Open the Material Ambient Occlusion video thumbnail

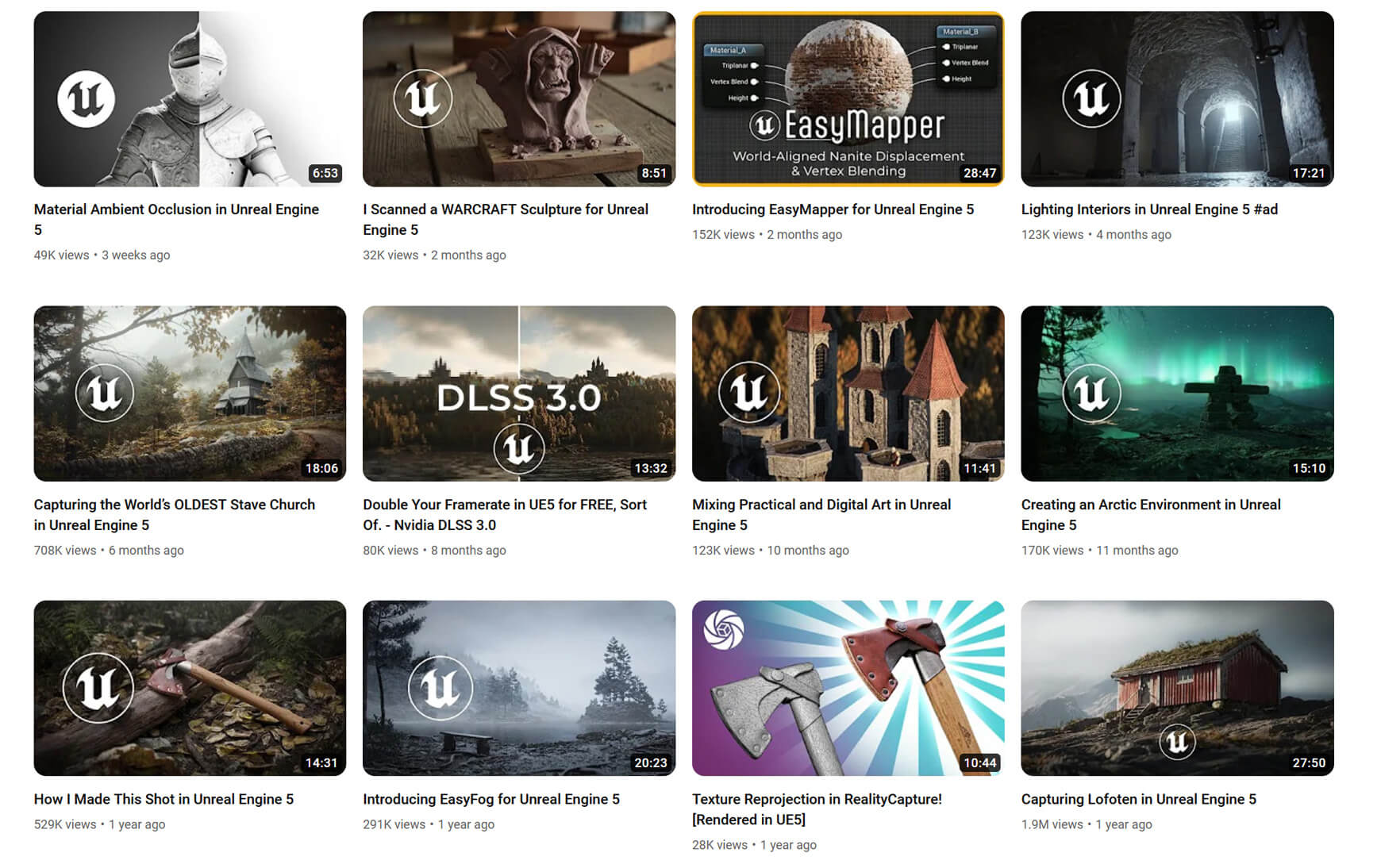(190, 99)
